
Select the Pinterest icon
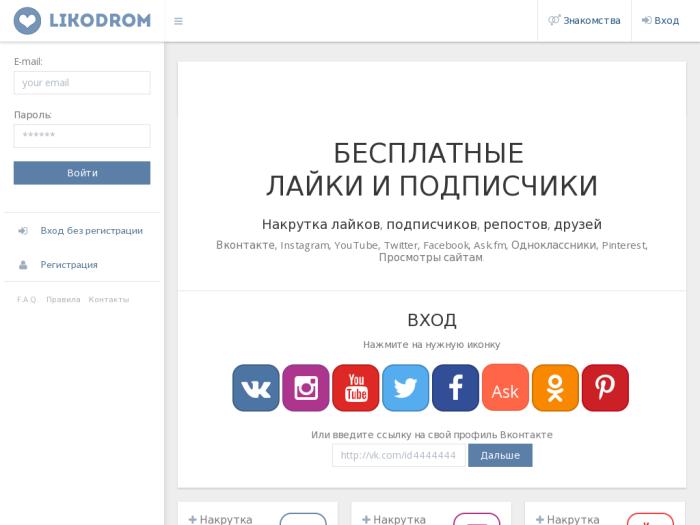[605, 388]
